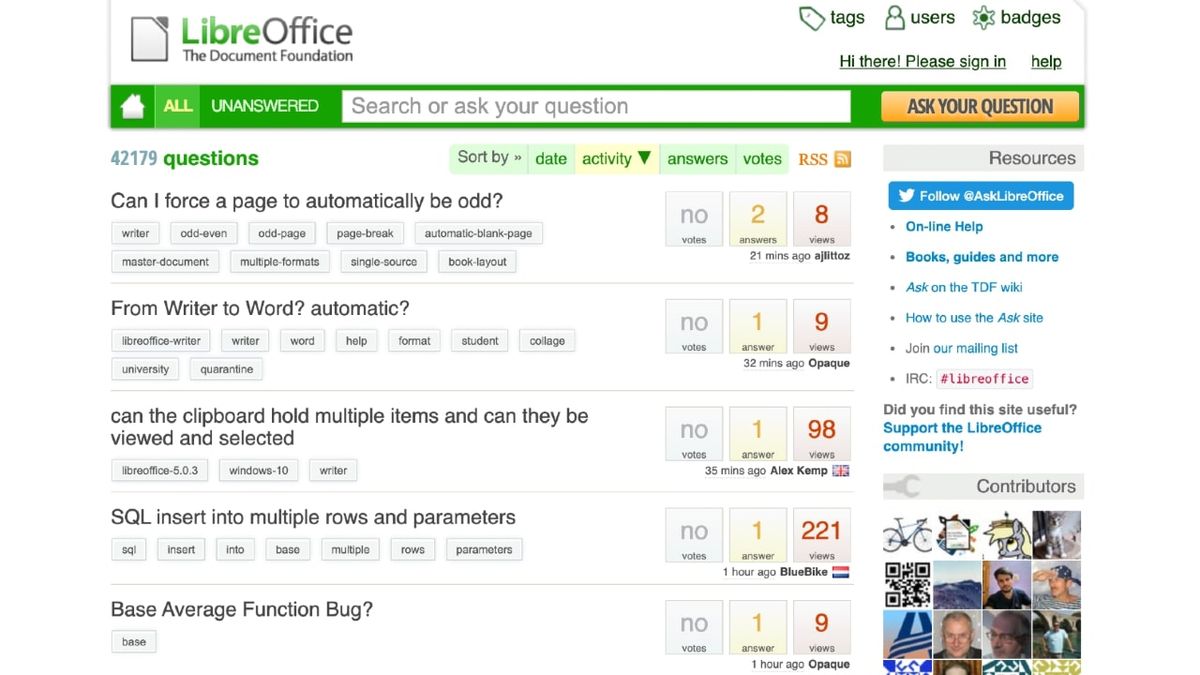Click the #libreoffice IRC channel link
This screenshot has height=675, width=1200.
pos(984,378)
